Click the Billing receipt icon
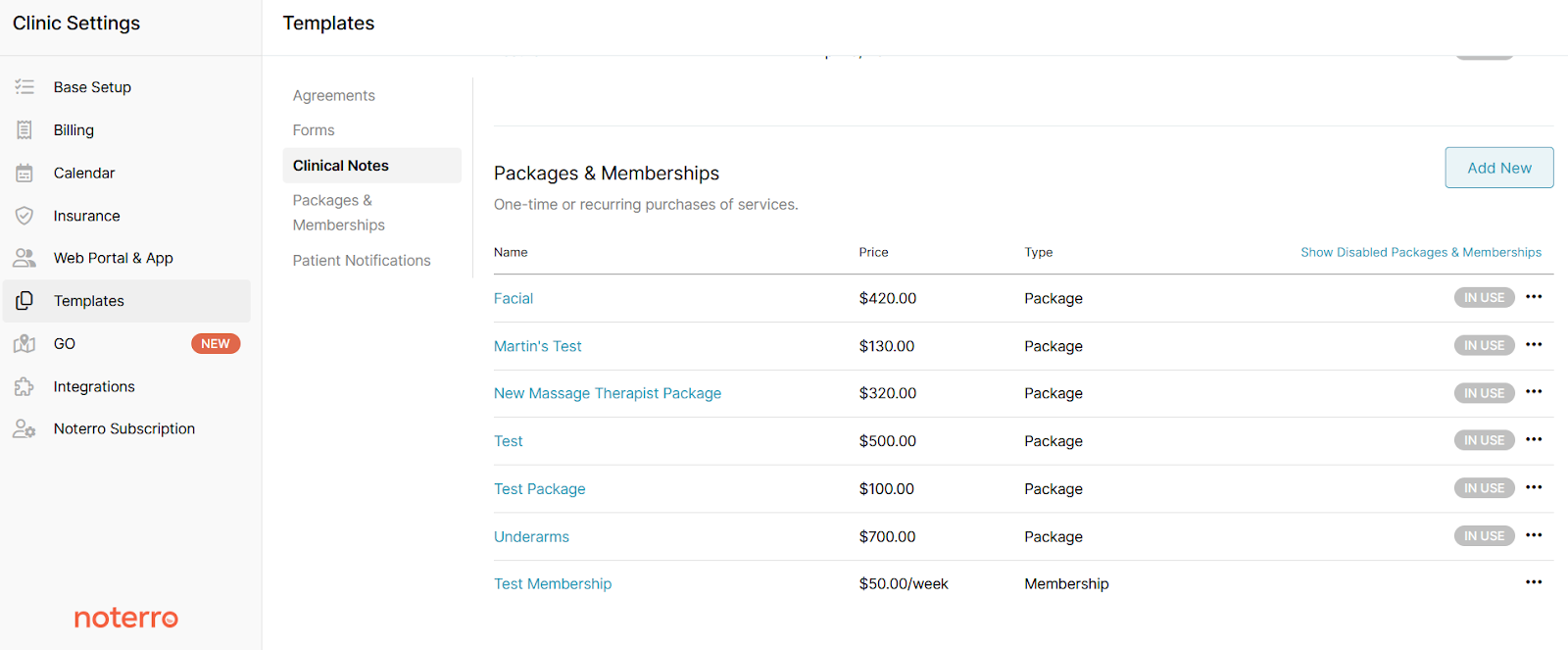 [x=24, y=130]
